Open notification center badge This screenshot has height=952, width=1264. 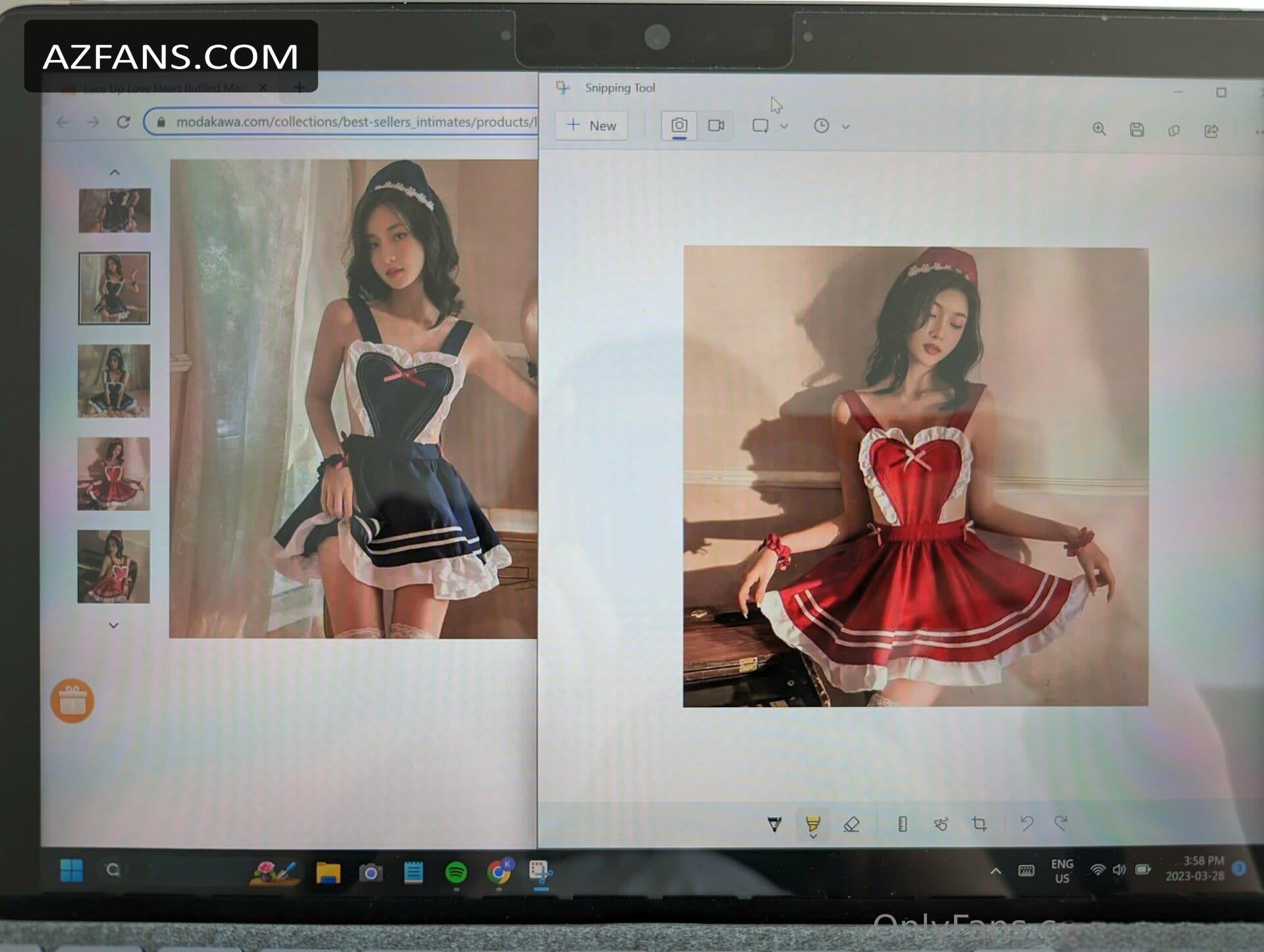coord(1239,868)
